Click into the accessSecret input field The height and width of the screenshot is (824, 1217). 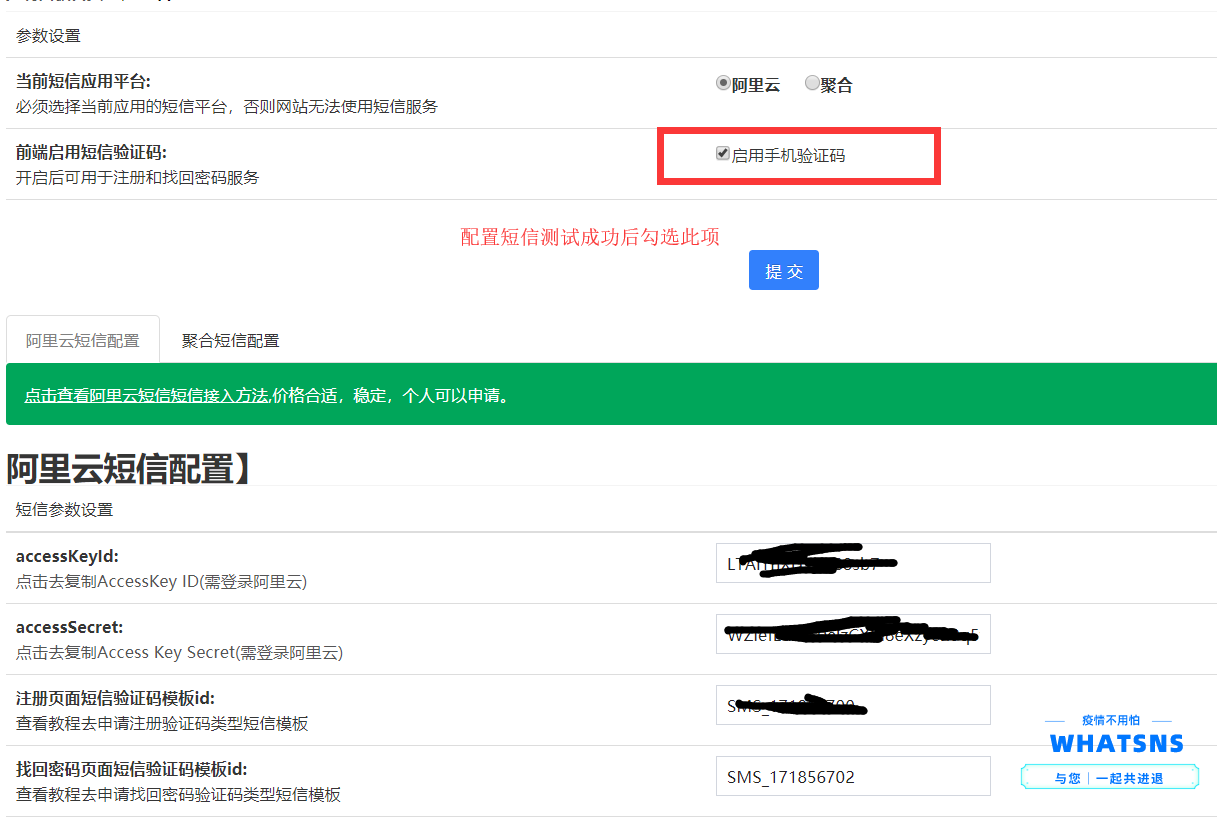(x=852, y=634)
